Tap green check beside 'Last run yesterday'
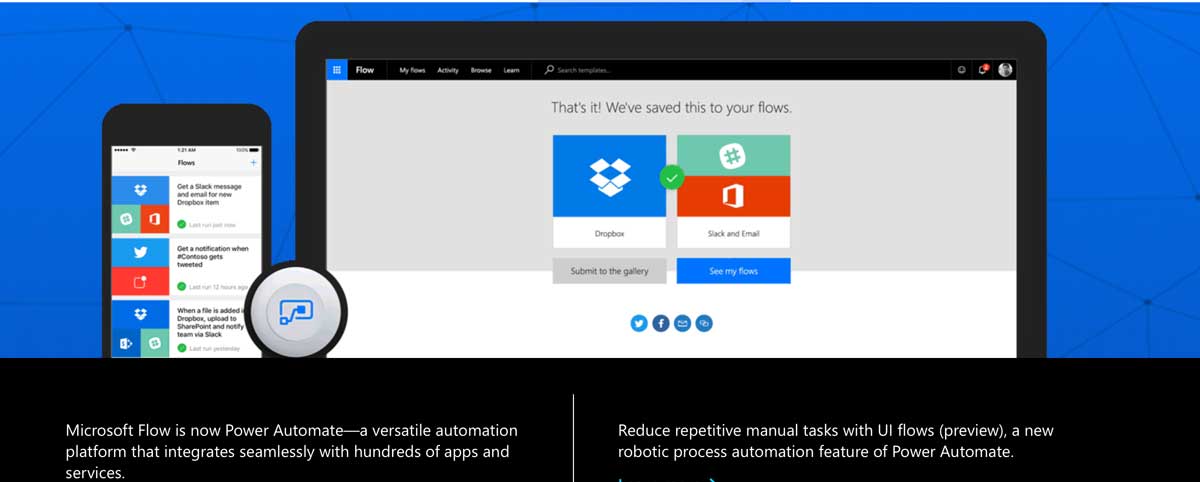 click(181, 348)
